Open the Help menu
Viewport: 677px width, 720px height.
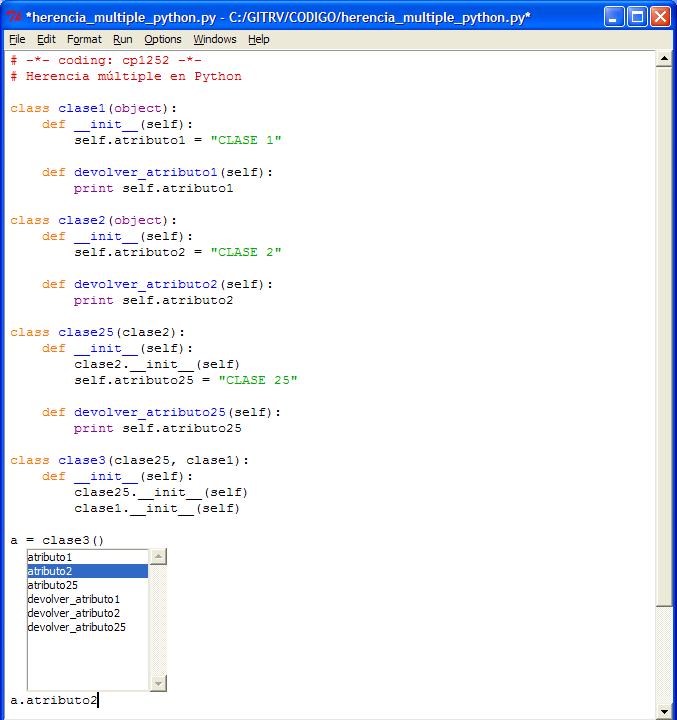pyautogui.click(x=259, y=39)
